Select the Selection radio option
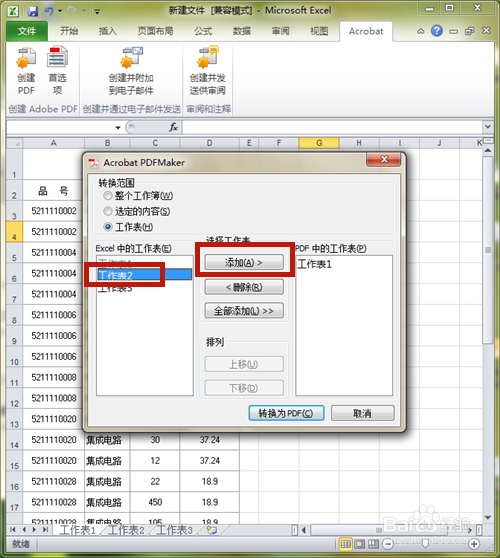This screenshot has width=500, height=558. coord(107,211)
